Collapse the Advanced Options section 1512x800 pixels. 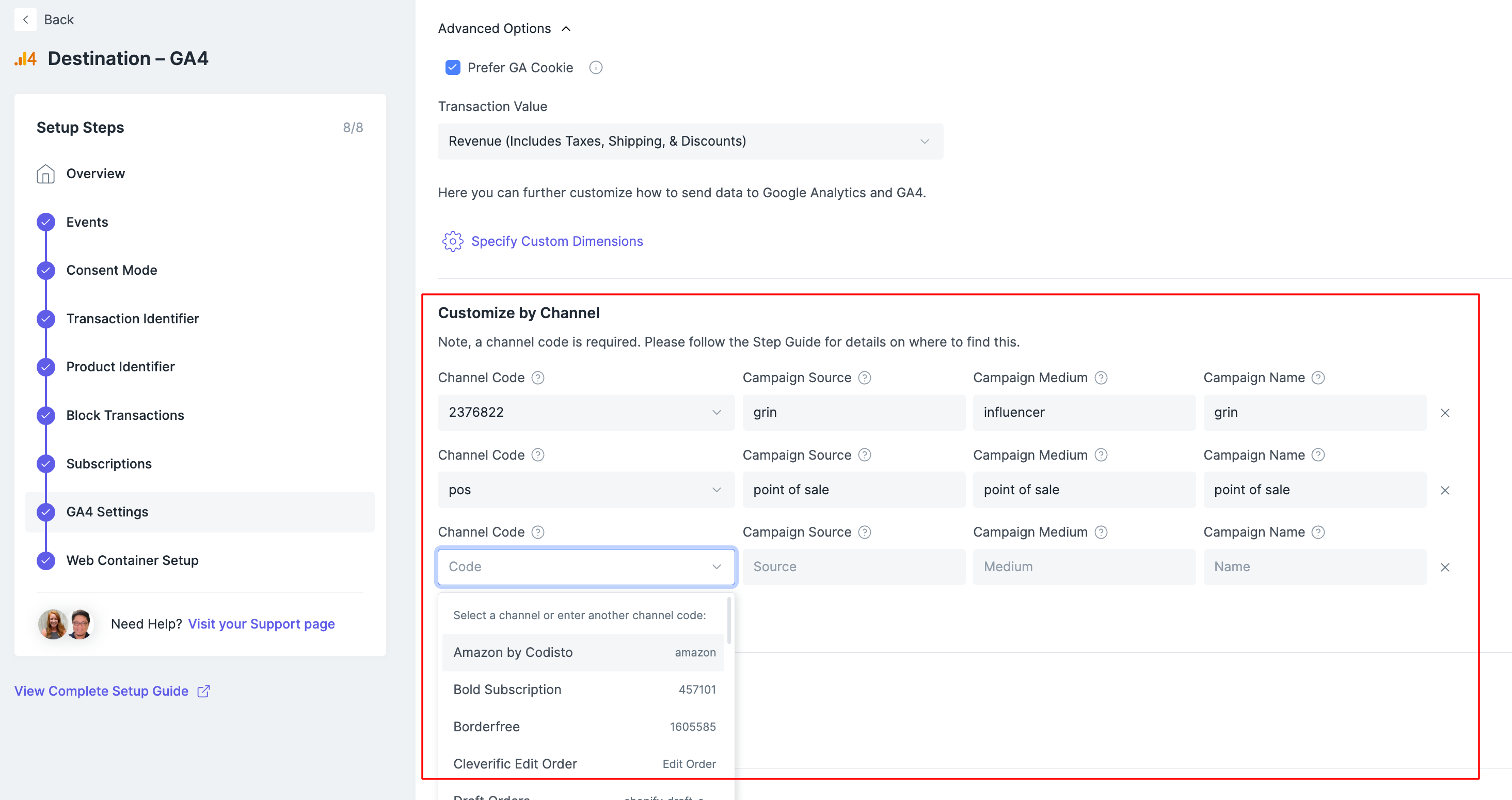(x=565, y=29)
